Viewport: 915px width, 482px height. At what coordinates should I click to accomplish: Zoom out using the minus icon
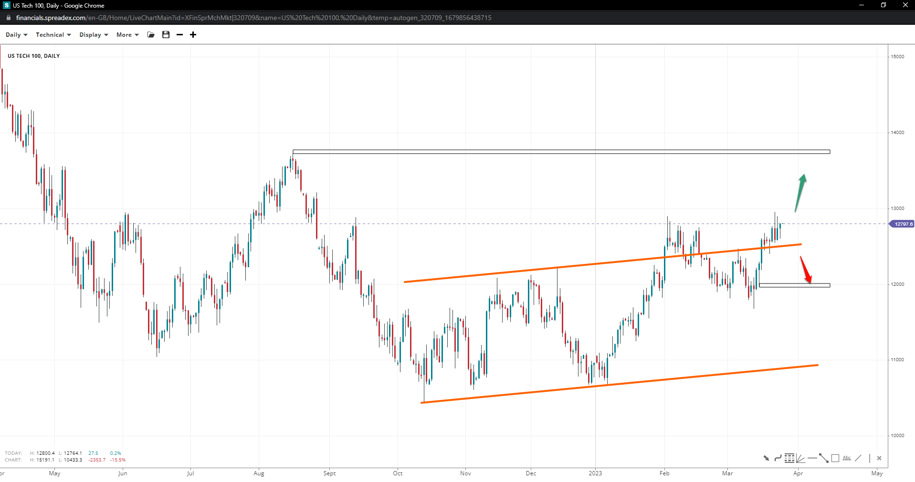(x=180, y=35)
